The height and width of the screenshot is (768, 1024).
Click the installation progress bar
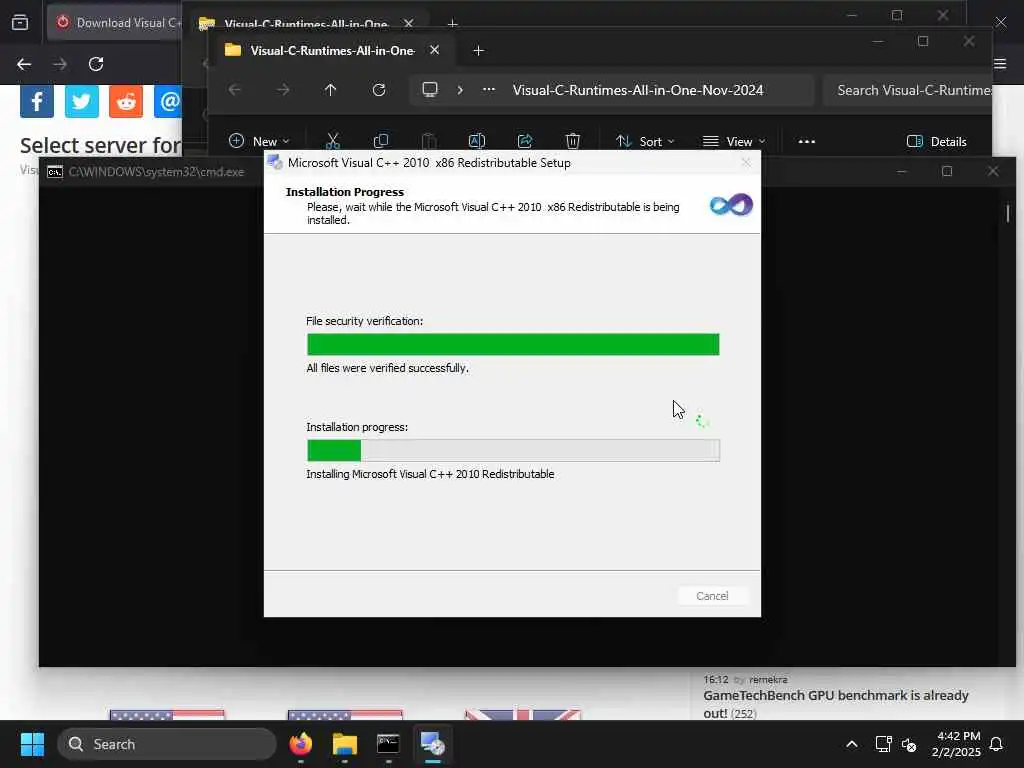pos(513,451)
